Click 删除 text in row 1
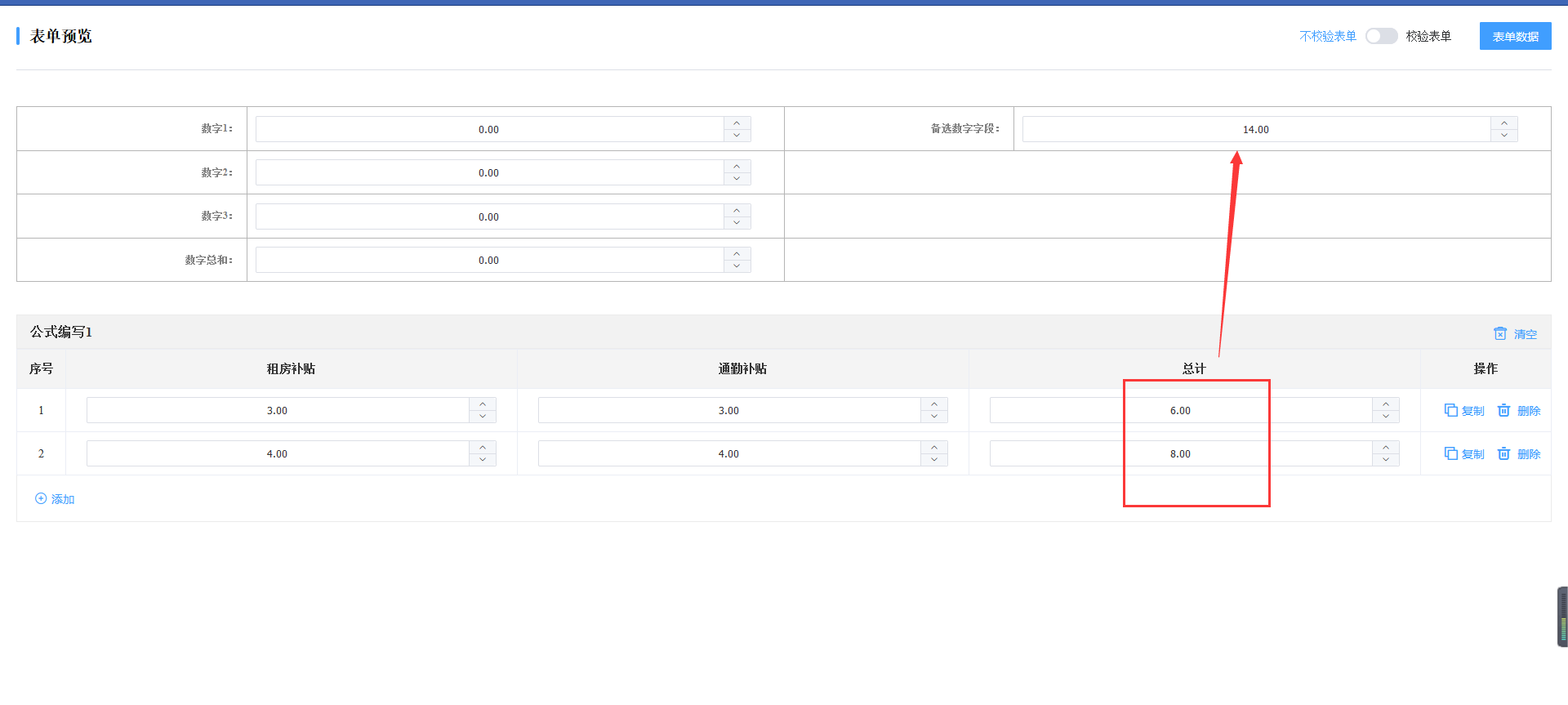The image size is (1568, 705). tap(1529, 411)
